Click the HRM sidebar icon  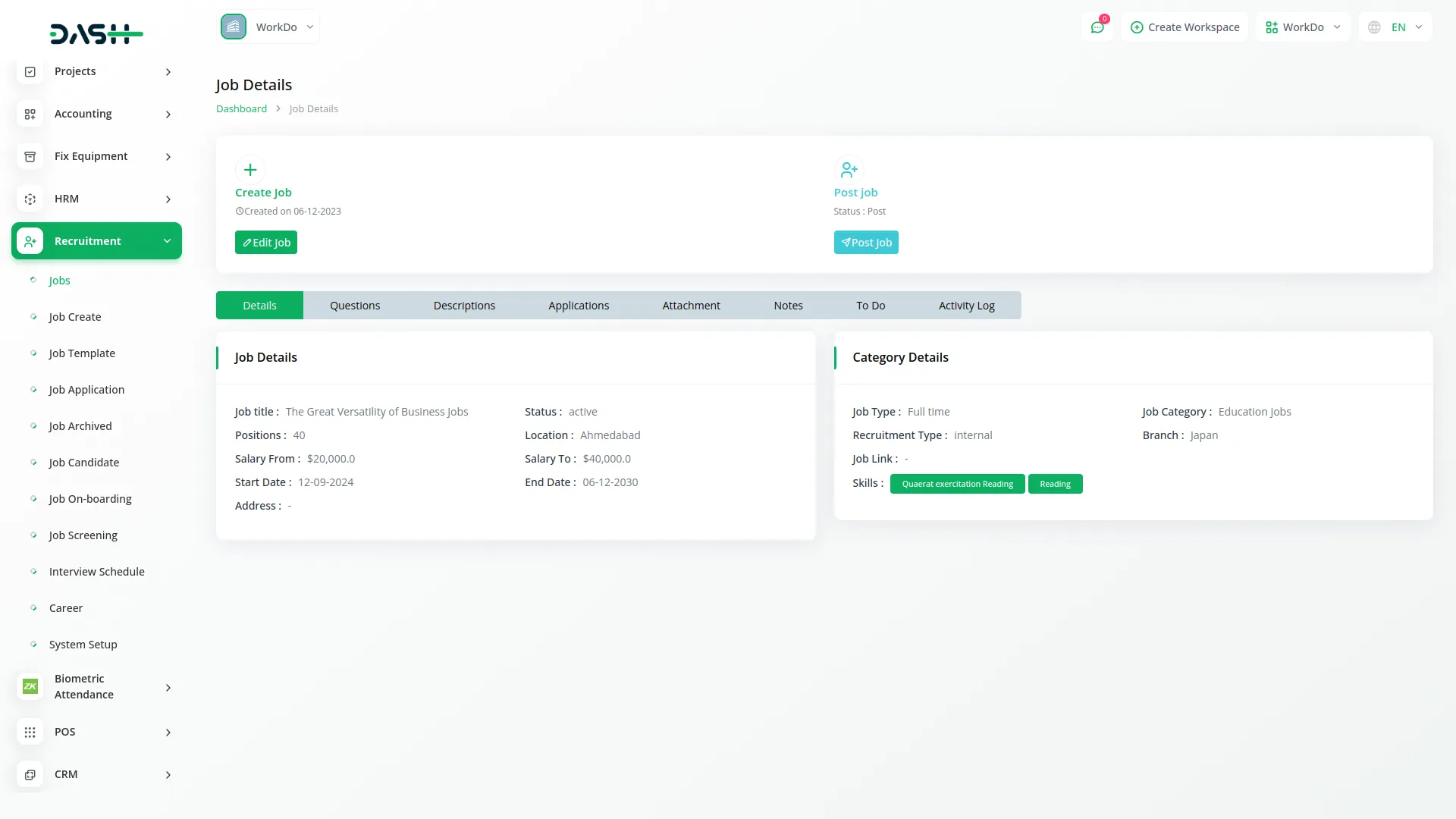(x=30, y=199)
